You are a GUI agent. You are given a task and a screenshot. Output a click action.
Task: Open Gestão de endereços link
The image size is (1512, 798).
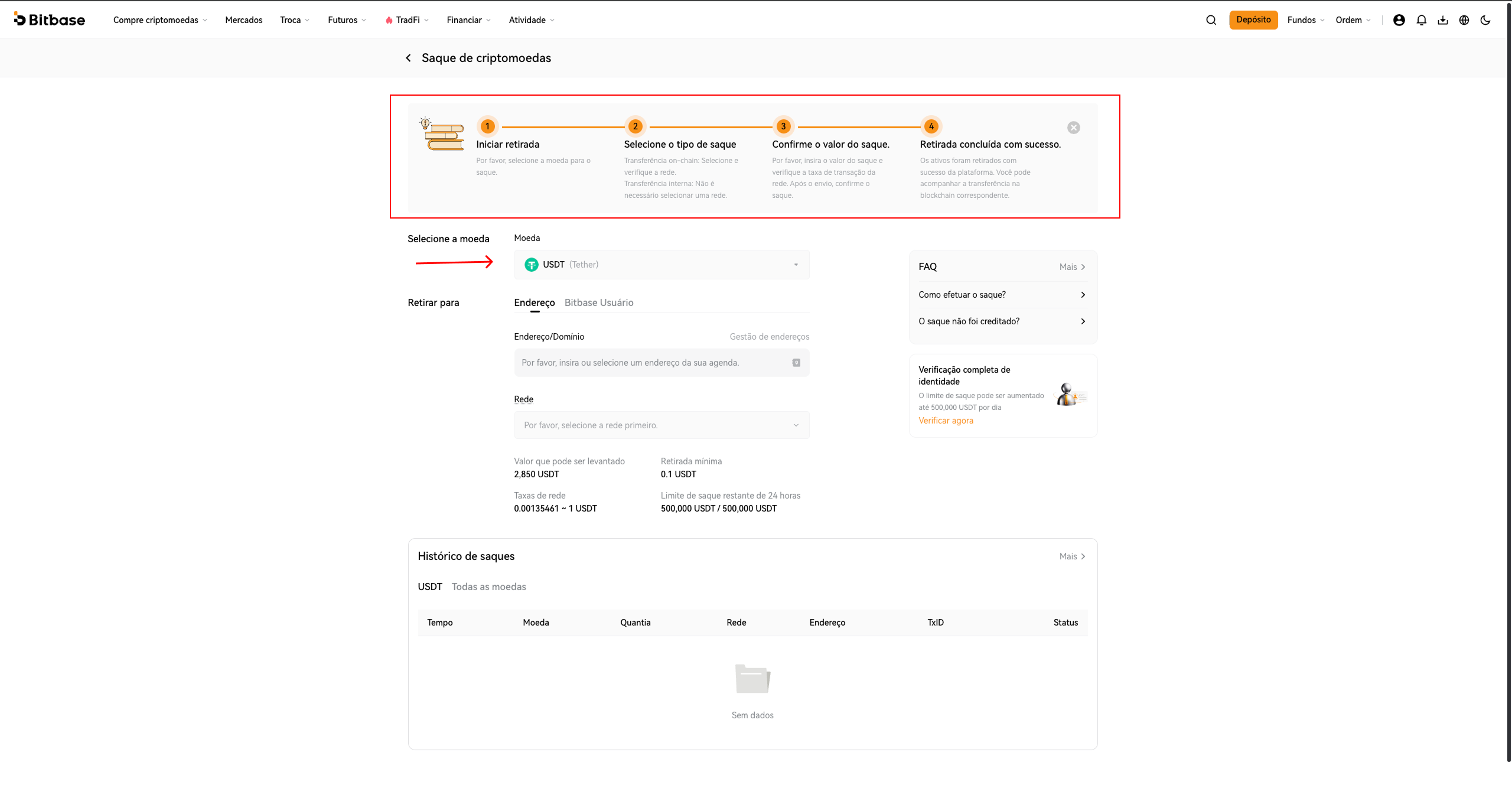click(x=770, y=337)
